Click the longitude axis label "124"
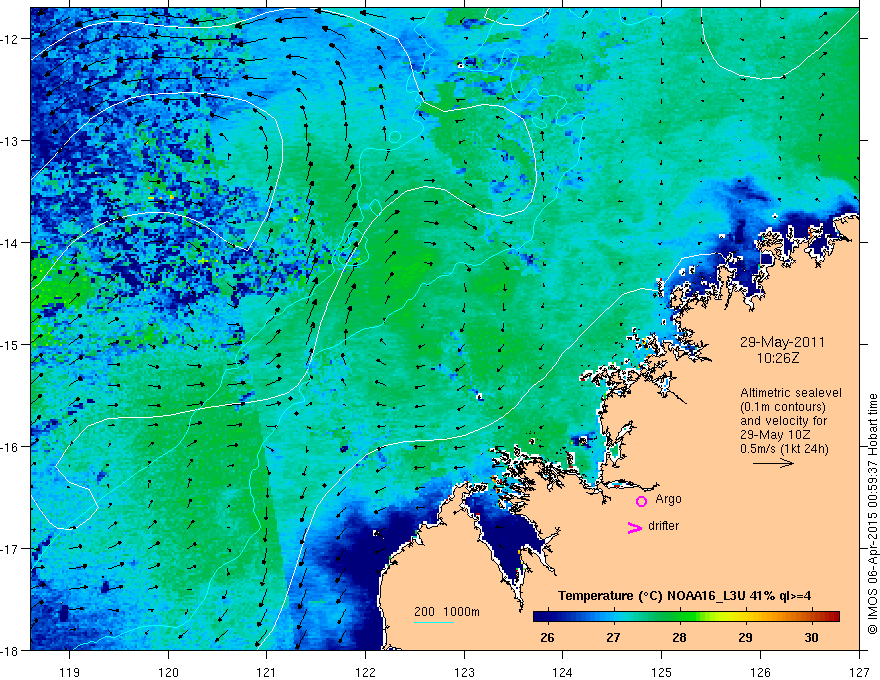This screenshot has height=680, width=880. tap(563, 672)
